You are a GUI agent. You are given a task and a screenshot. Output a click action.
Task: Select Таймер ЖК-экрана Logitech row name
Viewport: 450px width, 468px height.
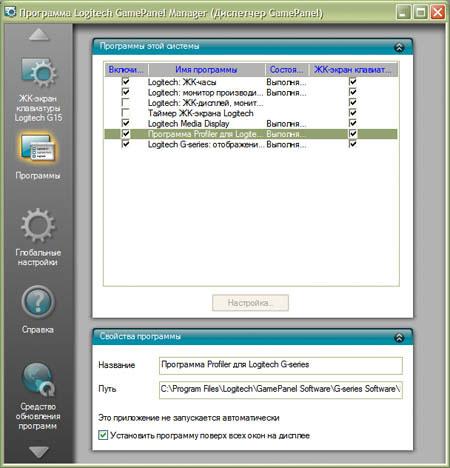pyautogui.click(x=201, y=113)
